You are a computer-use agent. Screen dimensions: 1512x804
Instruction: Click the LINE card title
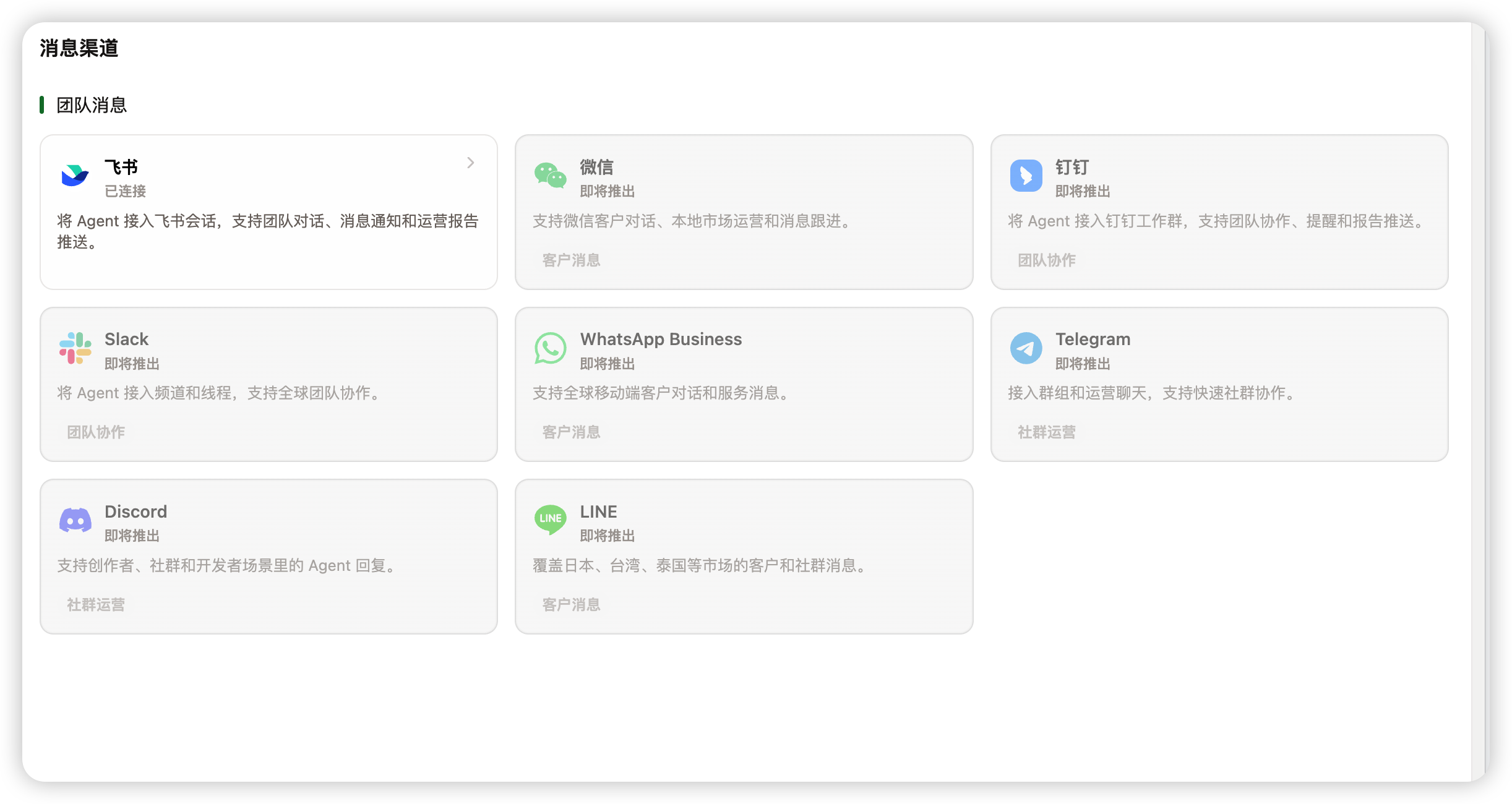click(x=598, y=511)
